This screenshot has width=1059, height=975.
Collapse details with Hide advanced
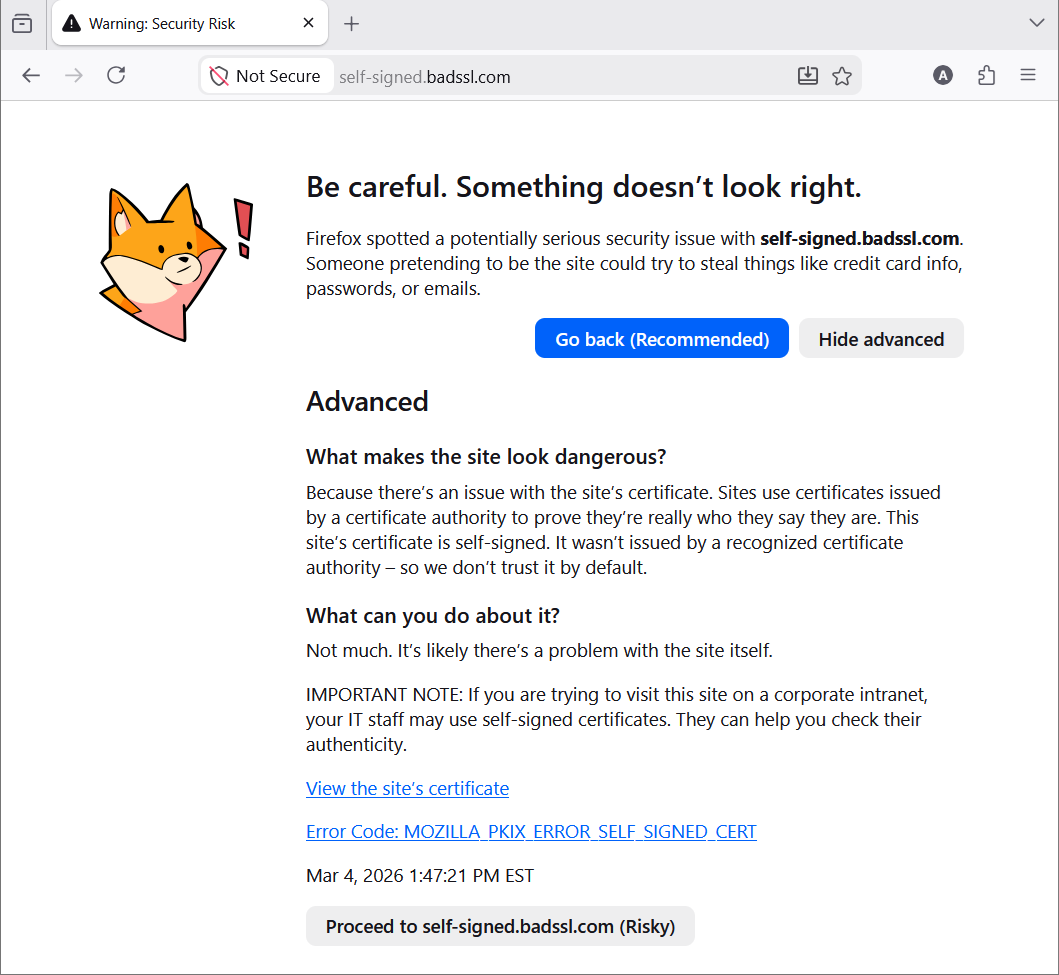tap(881, 338)
